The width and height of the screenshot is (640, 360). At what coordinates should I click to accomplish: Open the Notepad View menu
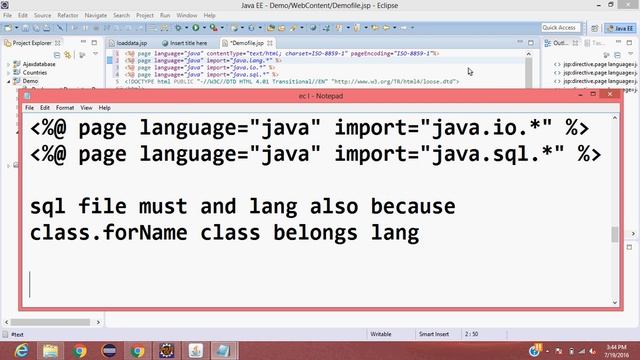point(86,108)
